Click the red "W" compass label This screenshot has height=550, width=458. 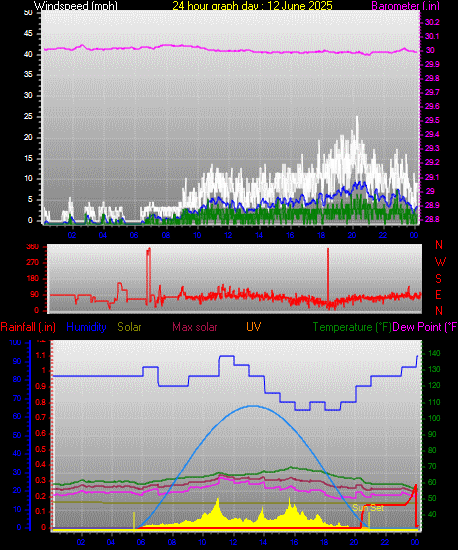click(x=440, y=262)
